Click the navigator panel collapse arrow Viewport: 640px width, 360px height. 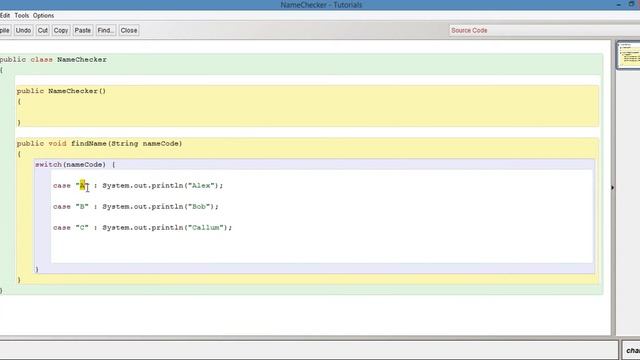tap(612, 188)
